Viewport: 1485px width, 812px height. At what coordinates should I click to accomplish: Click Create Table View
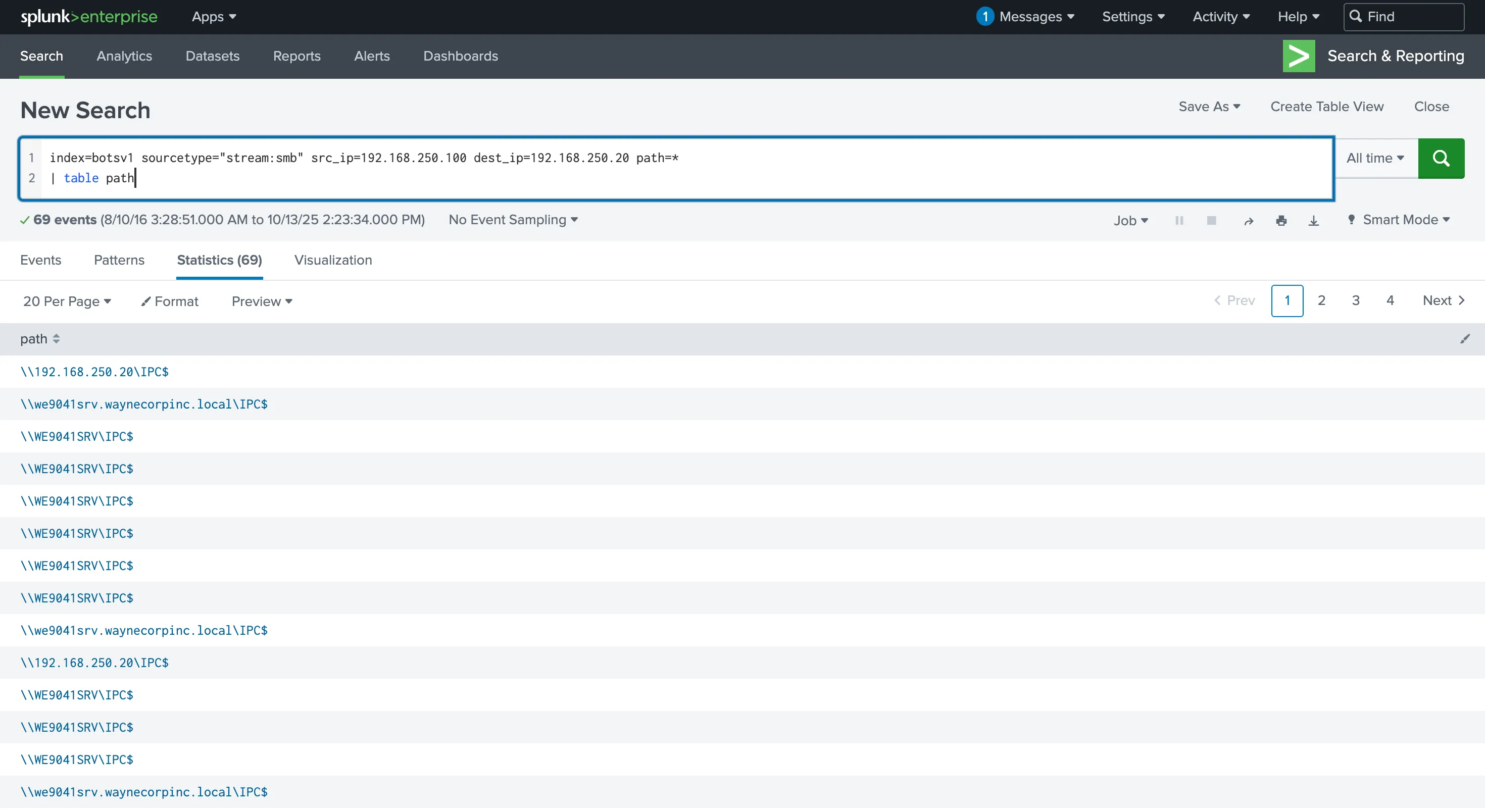pyautogui.click(x=1326, y=107)
